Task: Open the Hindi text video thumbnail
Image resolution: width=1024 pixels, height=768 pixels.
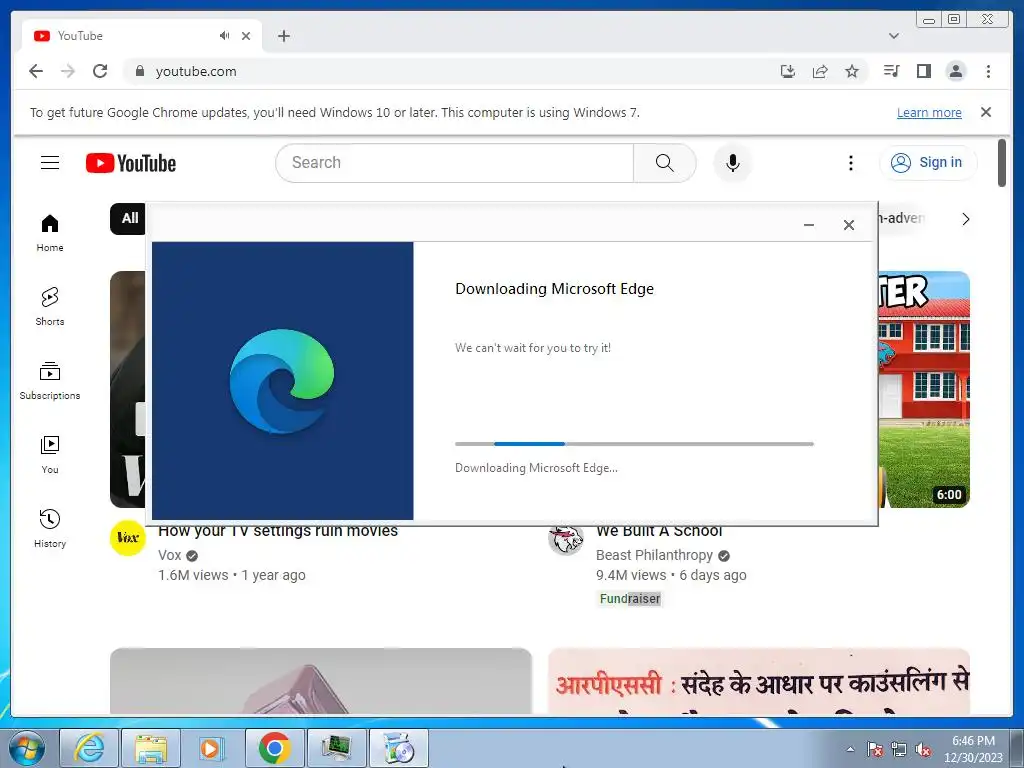Action: (x=759, y=681)
